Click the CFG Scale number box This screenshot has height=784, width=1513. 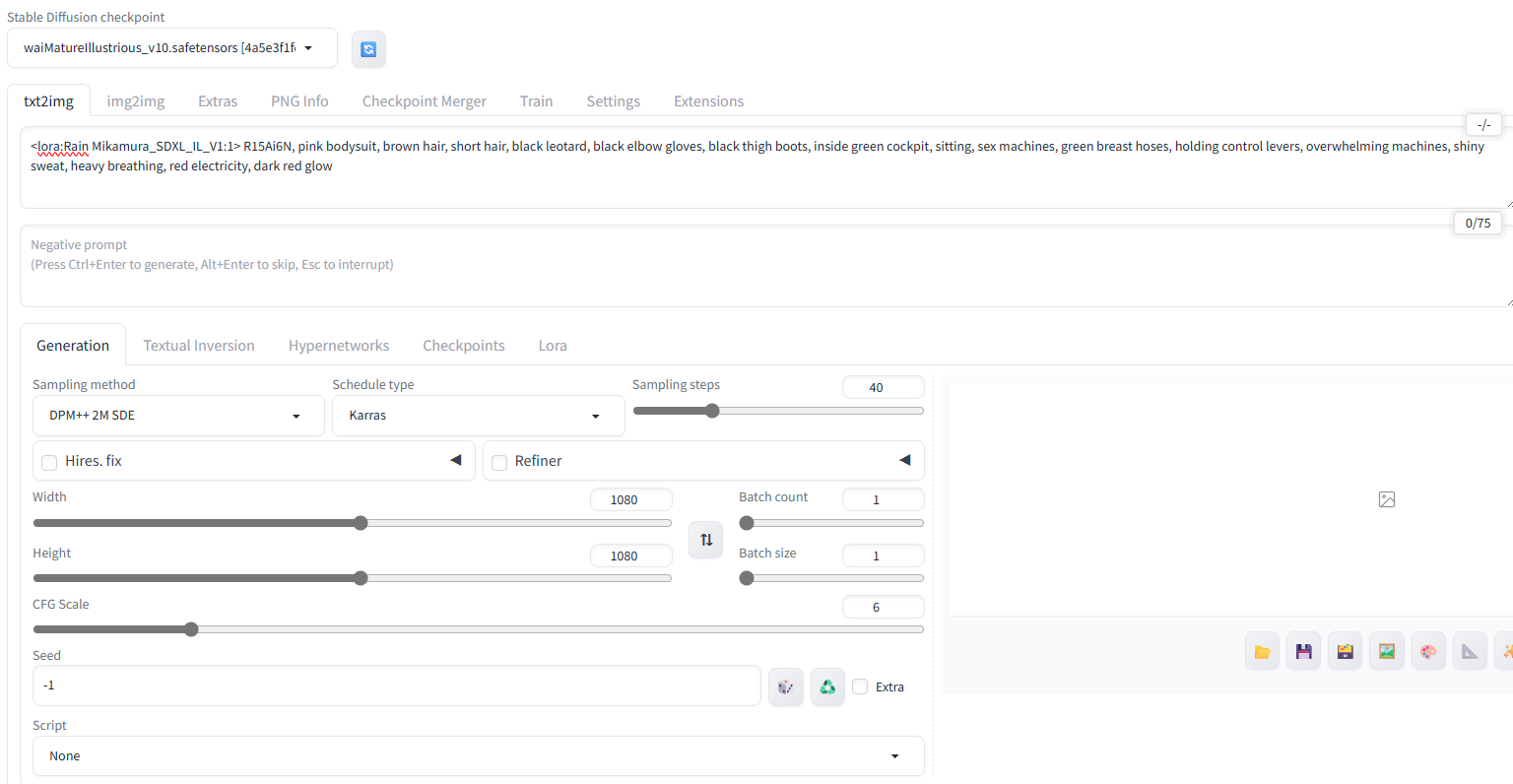coord(884,607)
